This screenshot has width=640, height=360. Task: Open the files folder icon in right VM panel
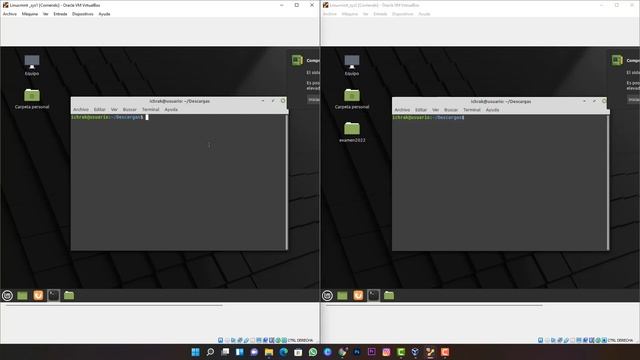pyautogui.click(x=389, y=295)
